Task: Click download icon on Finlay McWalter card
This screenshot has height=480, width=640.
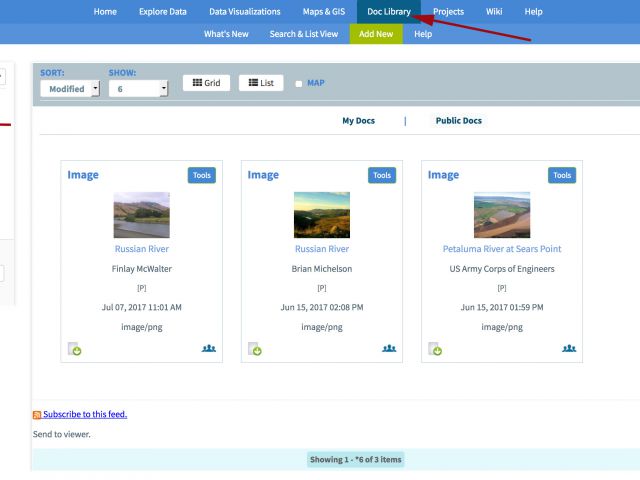Action: [x=74, y=349]
